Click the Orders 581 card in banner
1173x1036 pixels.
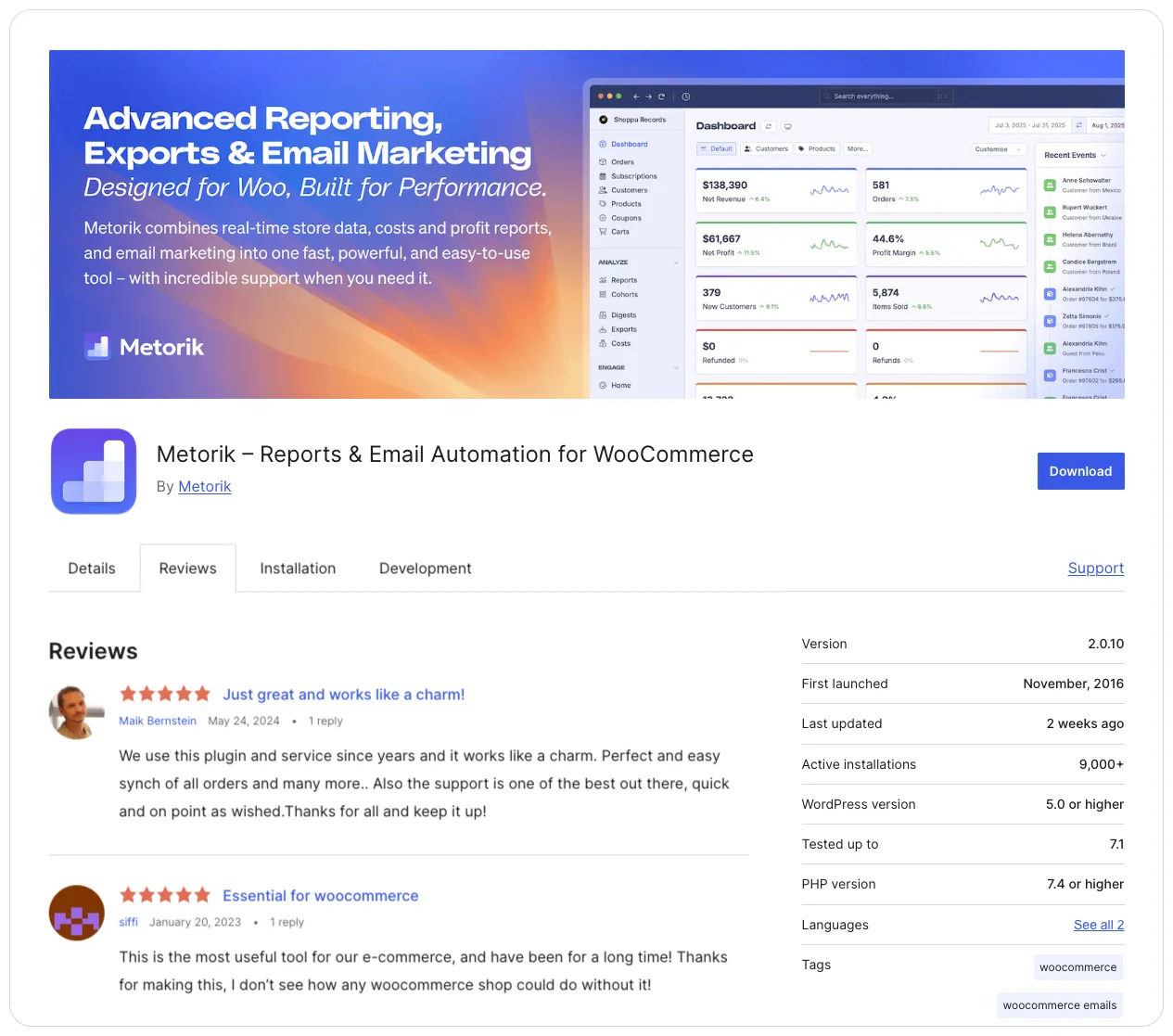point(946,191)
